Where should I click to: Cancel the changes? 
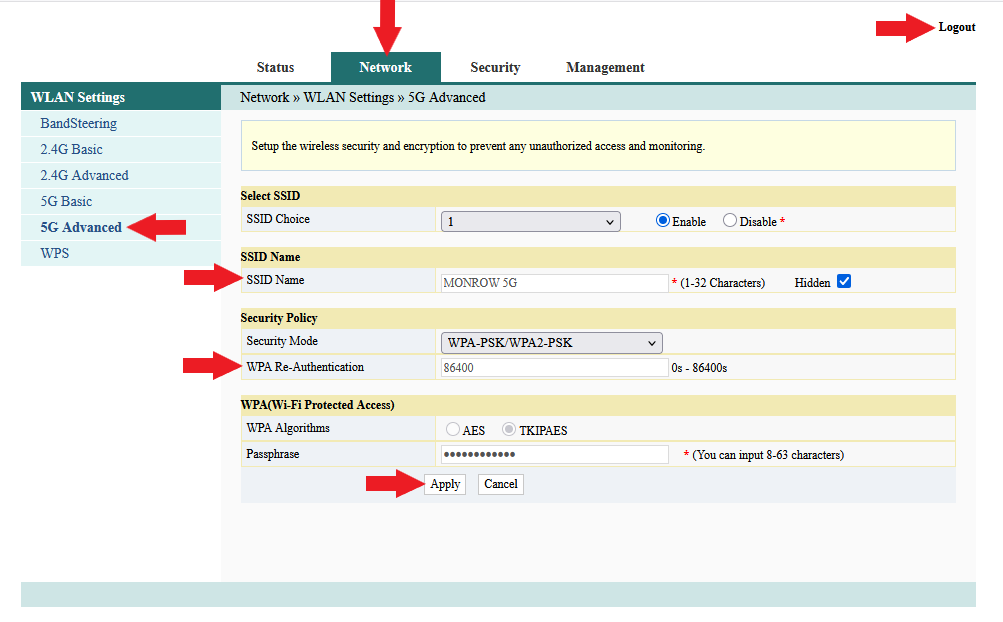click(501, 484)
